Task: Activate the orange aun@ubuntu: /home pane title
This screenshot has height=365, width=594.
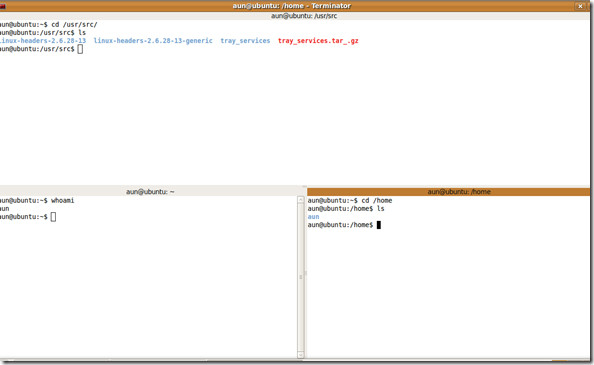Action: (449, 192)
